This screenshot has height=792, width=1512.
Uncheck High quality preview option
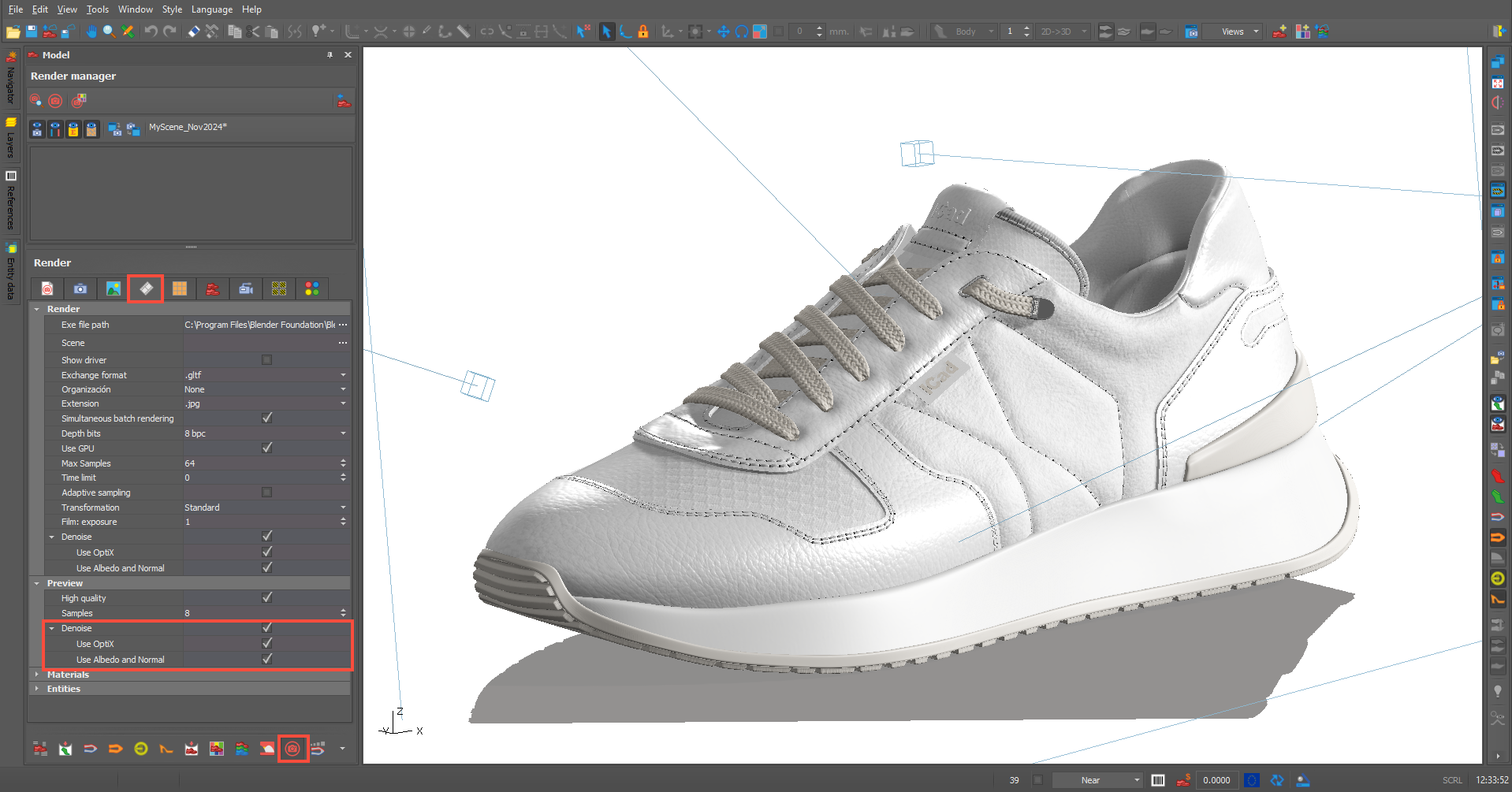[267, 598]
